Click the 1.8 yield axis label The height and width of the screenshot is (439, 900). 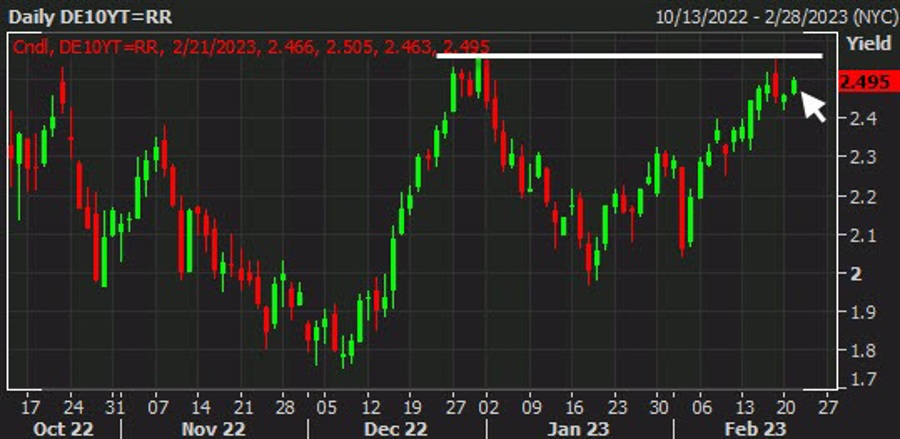pos(863,351)
